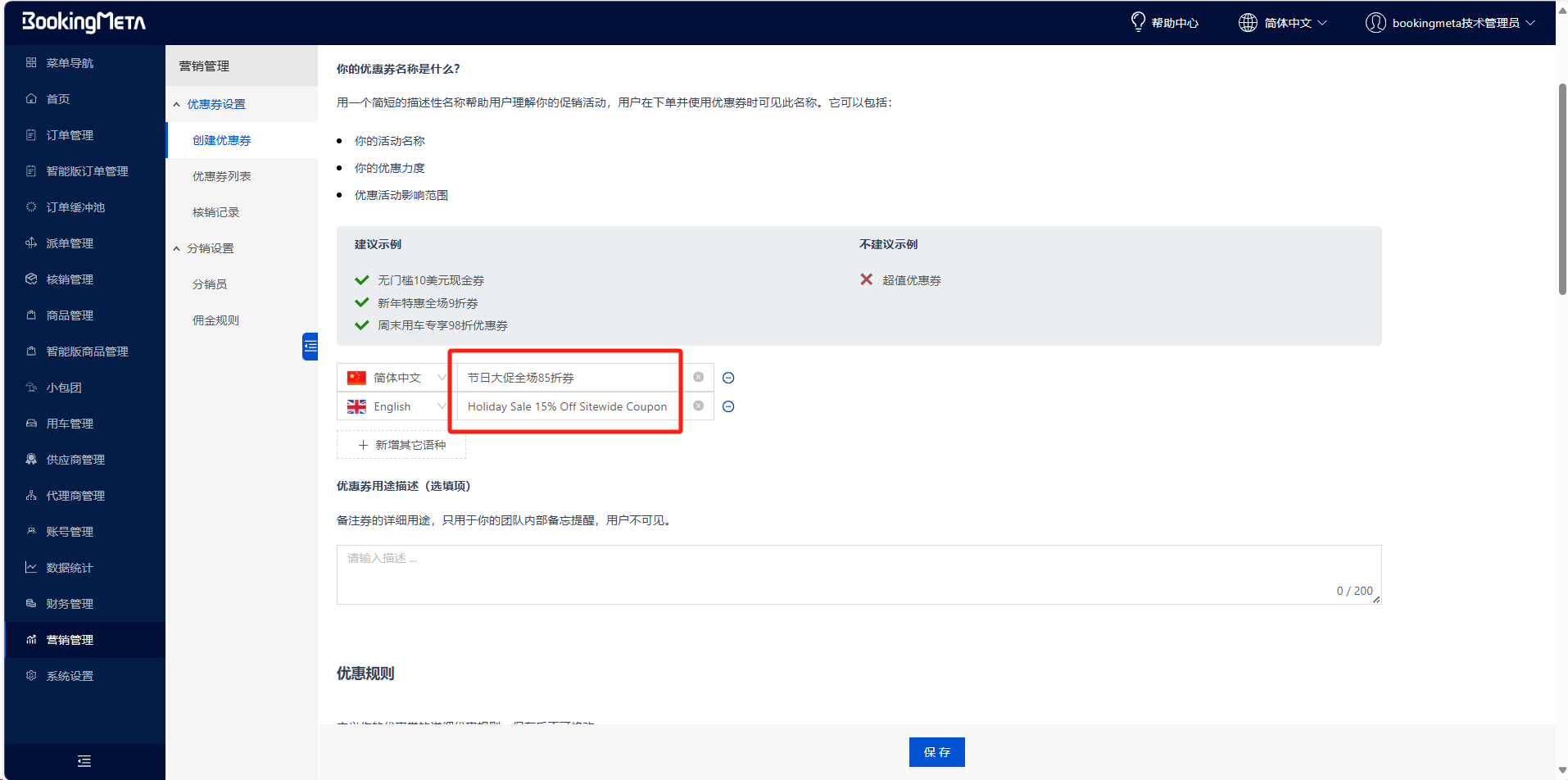Screen dimensions: 1568x780
Task: Open the bookingmeta admin account dropdown
Action: coord(1450,23)
